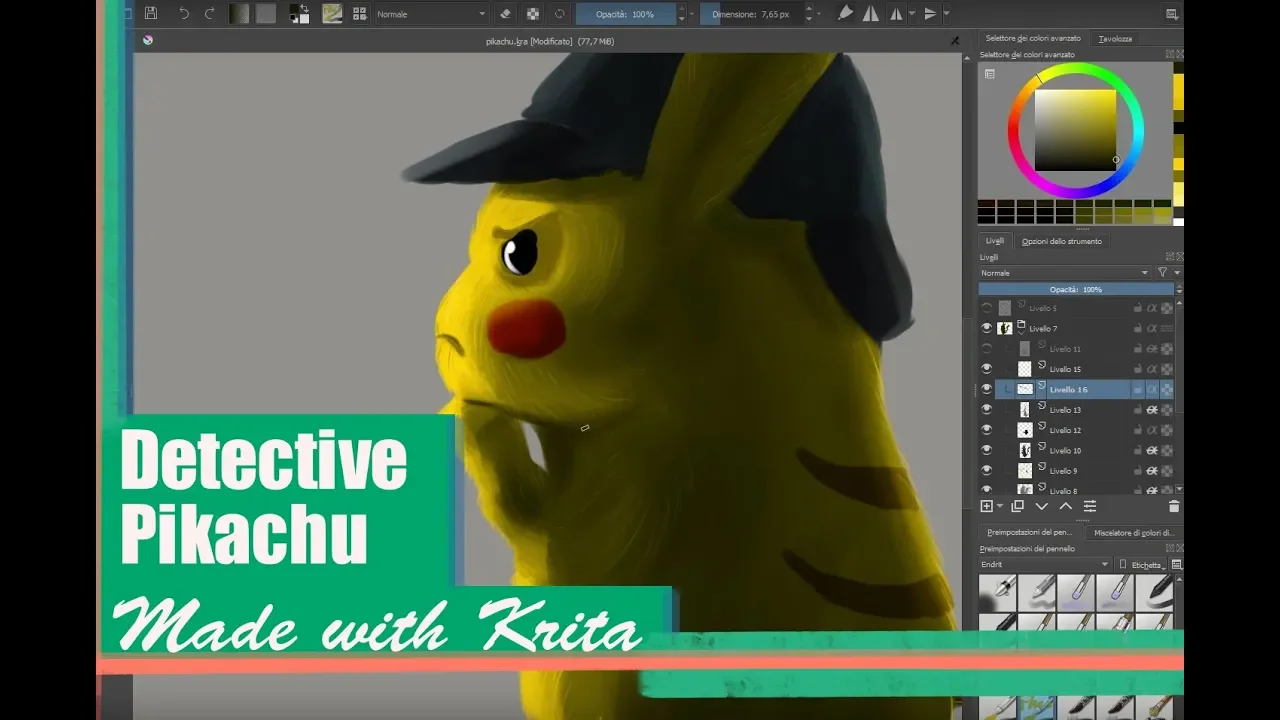The width and height of the screenshot is (1280, 720).
Task: Enable horizontal mirror tool
Action: pos(871,13)
